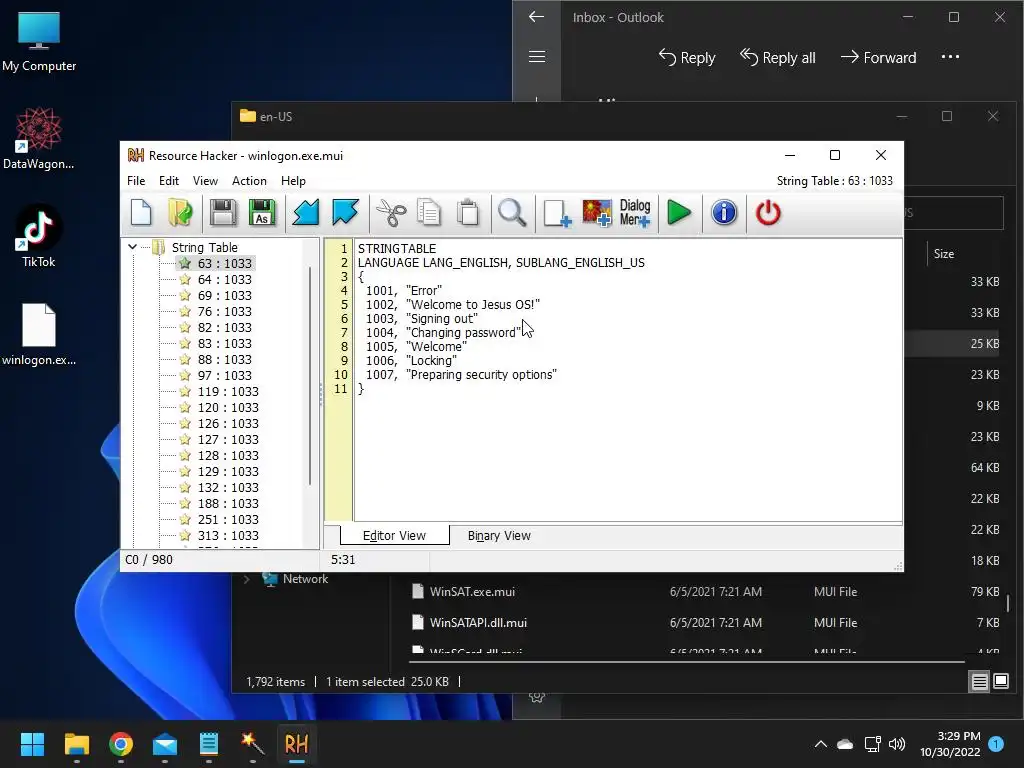Screen dimensions: 1024x768
Task: Show info with the blue i icon
Action: 724,213
